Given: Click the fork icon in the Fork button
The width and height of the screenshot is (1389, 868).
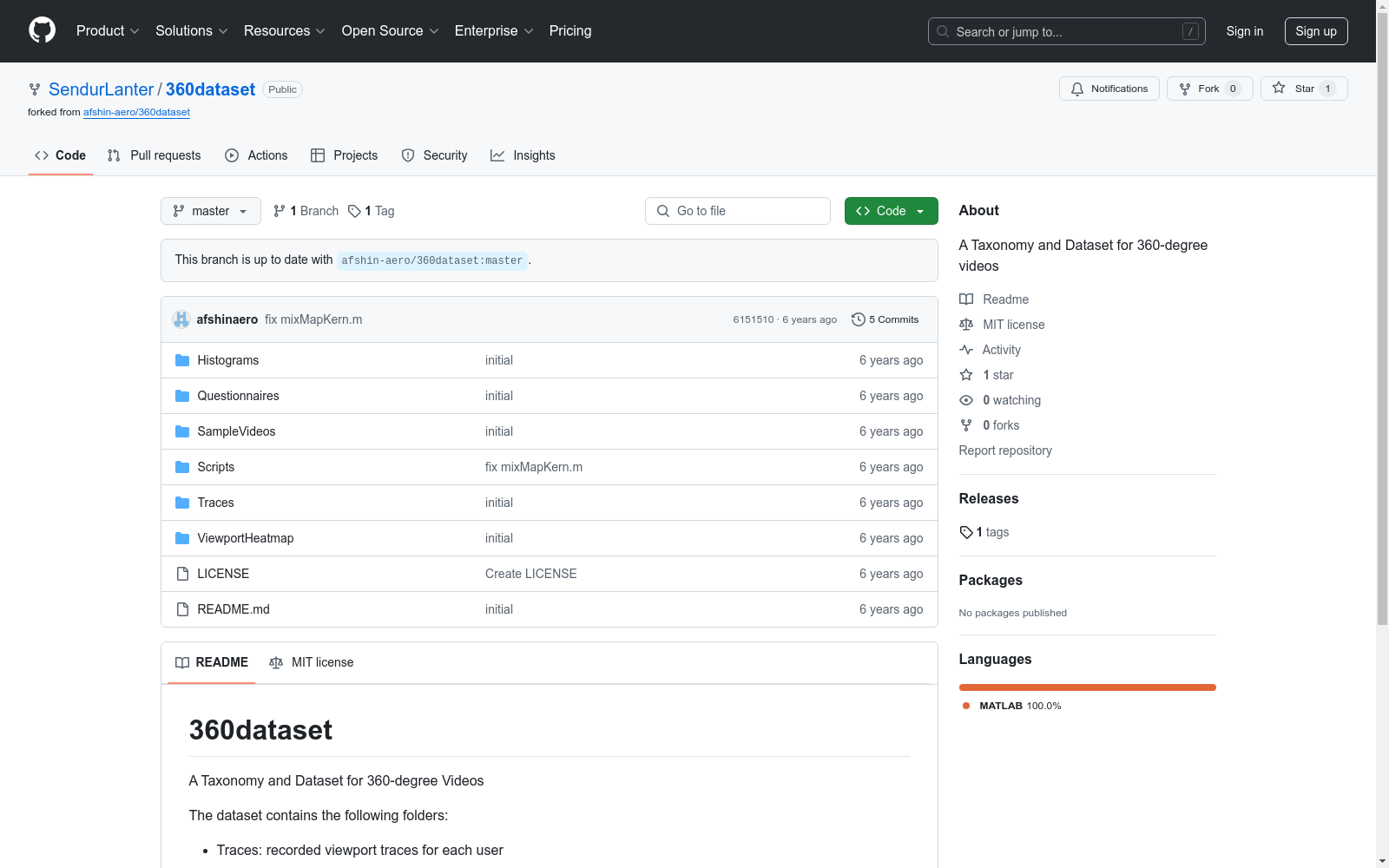Looking at the screenshot, I should [1185, 89].
